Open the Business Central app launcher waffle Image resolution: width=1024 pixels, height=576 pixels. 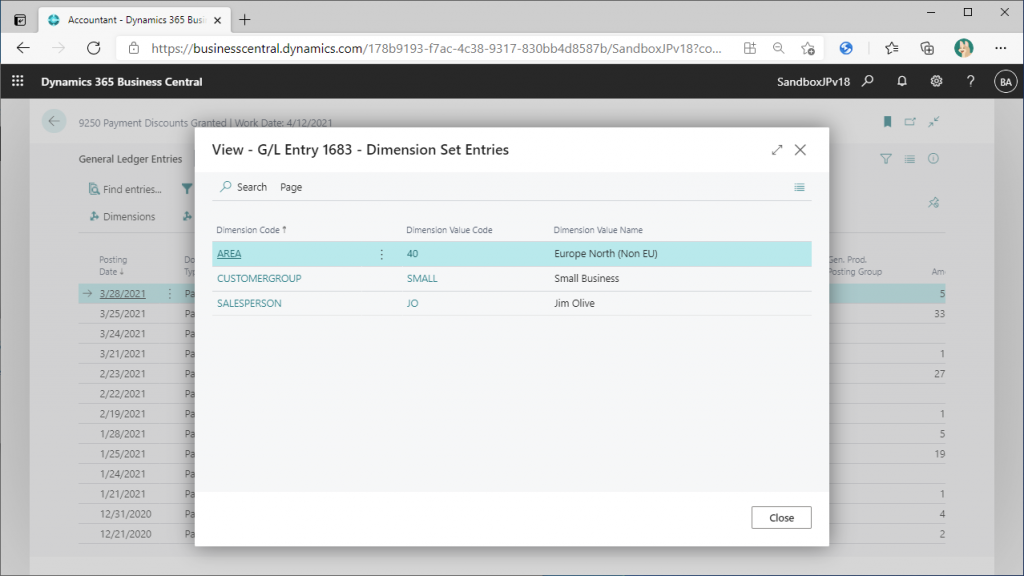tap(17, 82)
